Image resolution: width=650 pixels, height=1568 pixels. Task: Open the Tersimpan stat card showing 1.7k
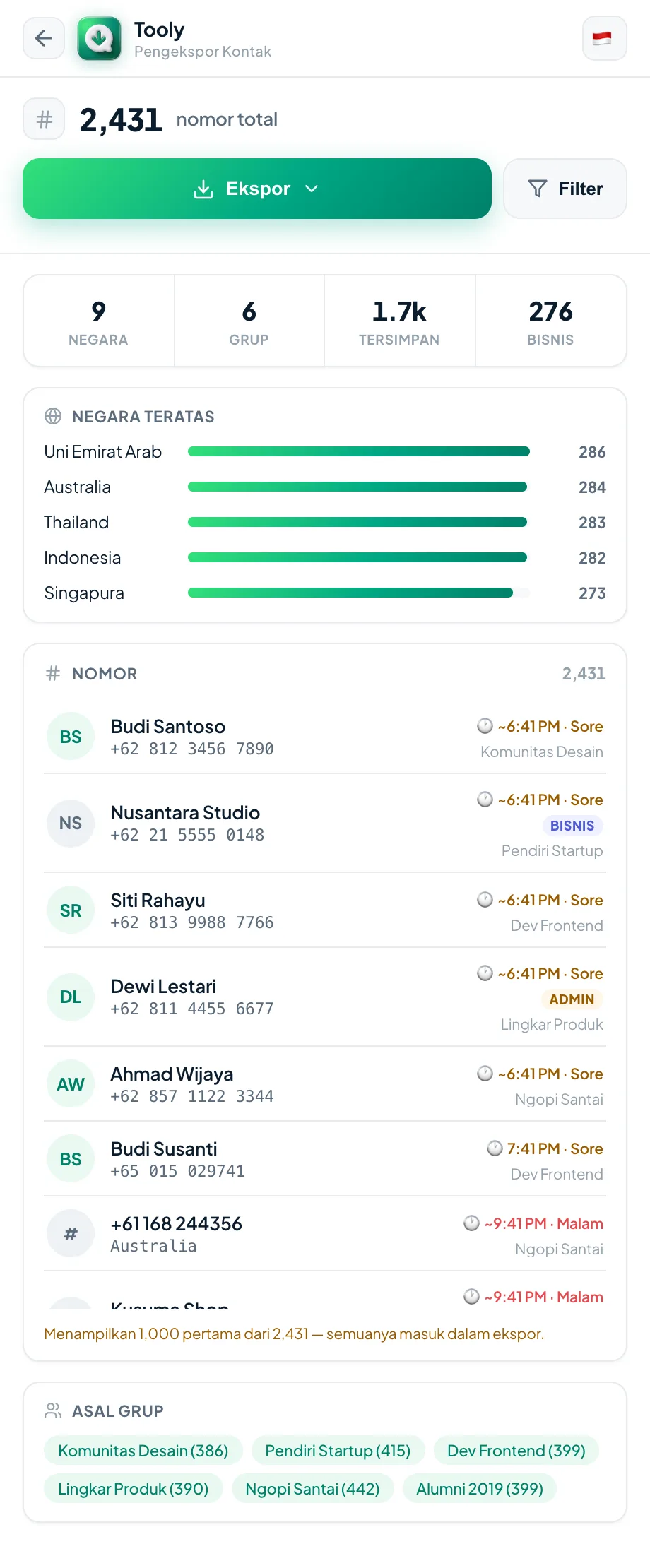399,321
